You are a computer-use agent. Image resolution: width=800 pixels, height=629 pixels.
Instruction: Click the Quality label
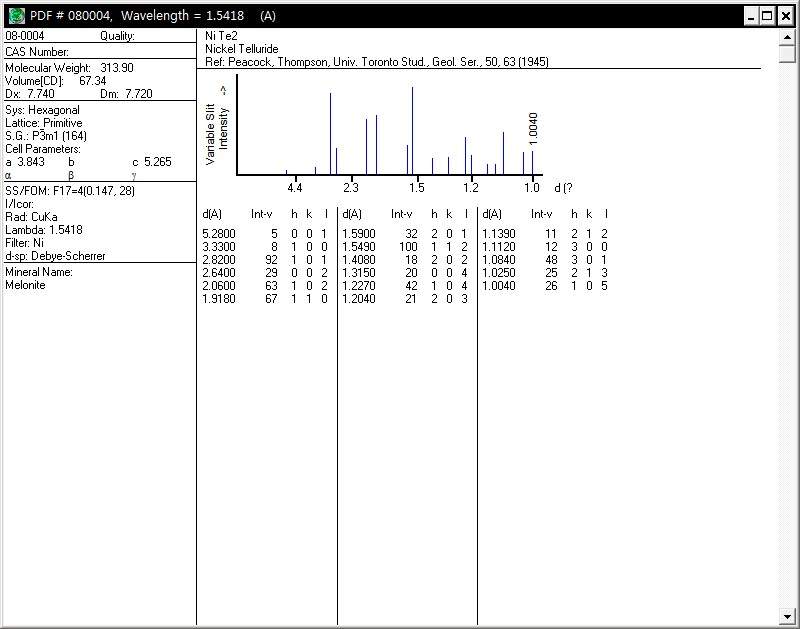pos(117,36)
